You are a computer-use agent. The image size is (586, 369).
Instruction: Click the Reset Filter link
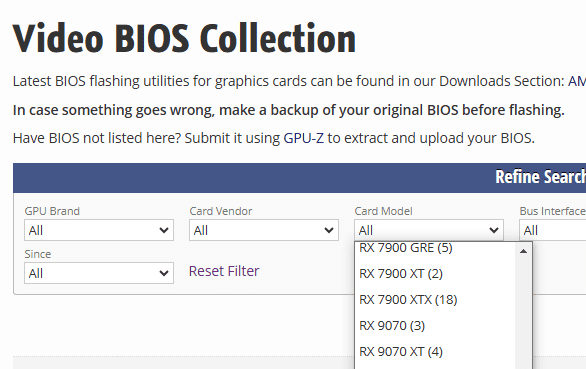point(224,271)
